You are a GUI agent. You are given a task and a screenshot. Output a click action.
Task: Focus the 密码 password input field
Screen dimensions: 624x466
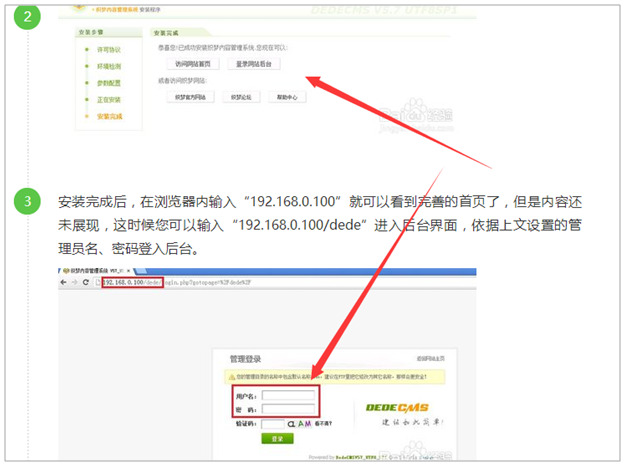coord(290,409)
